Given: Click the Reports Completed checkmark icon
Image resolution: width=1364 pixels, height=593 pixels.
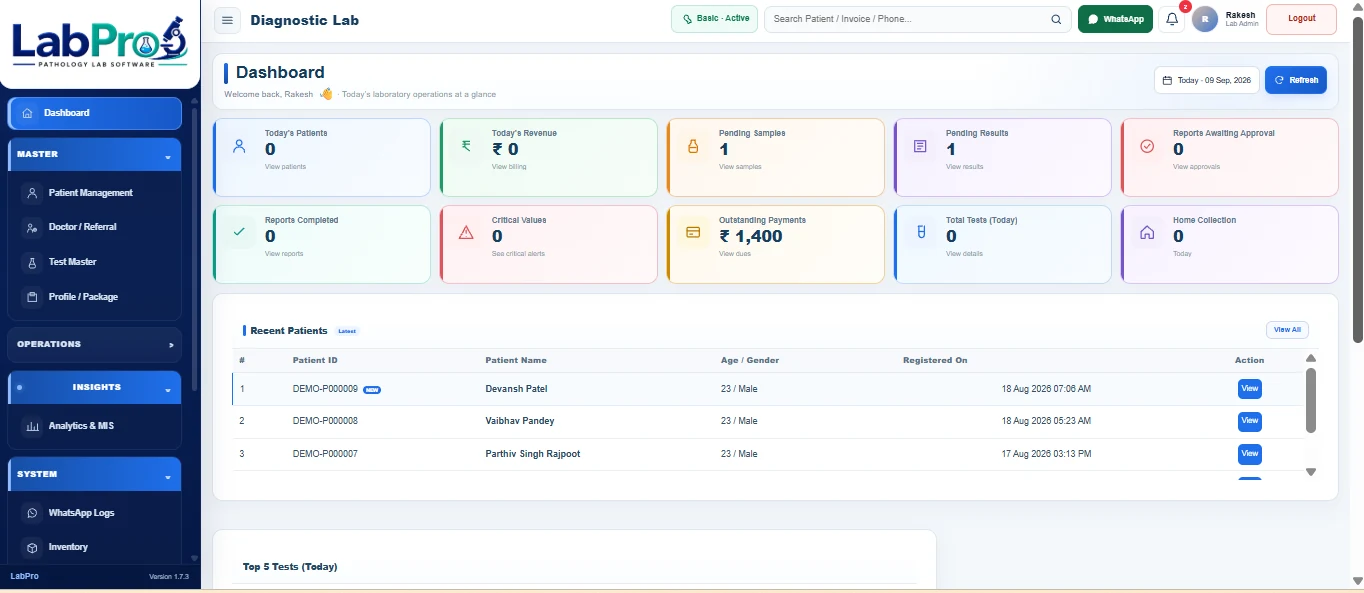Looking at the screenshot, I should click(239, 232).
